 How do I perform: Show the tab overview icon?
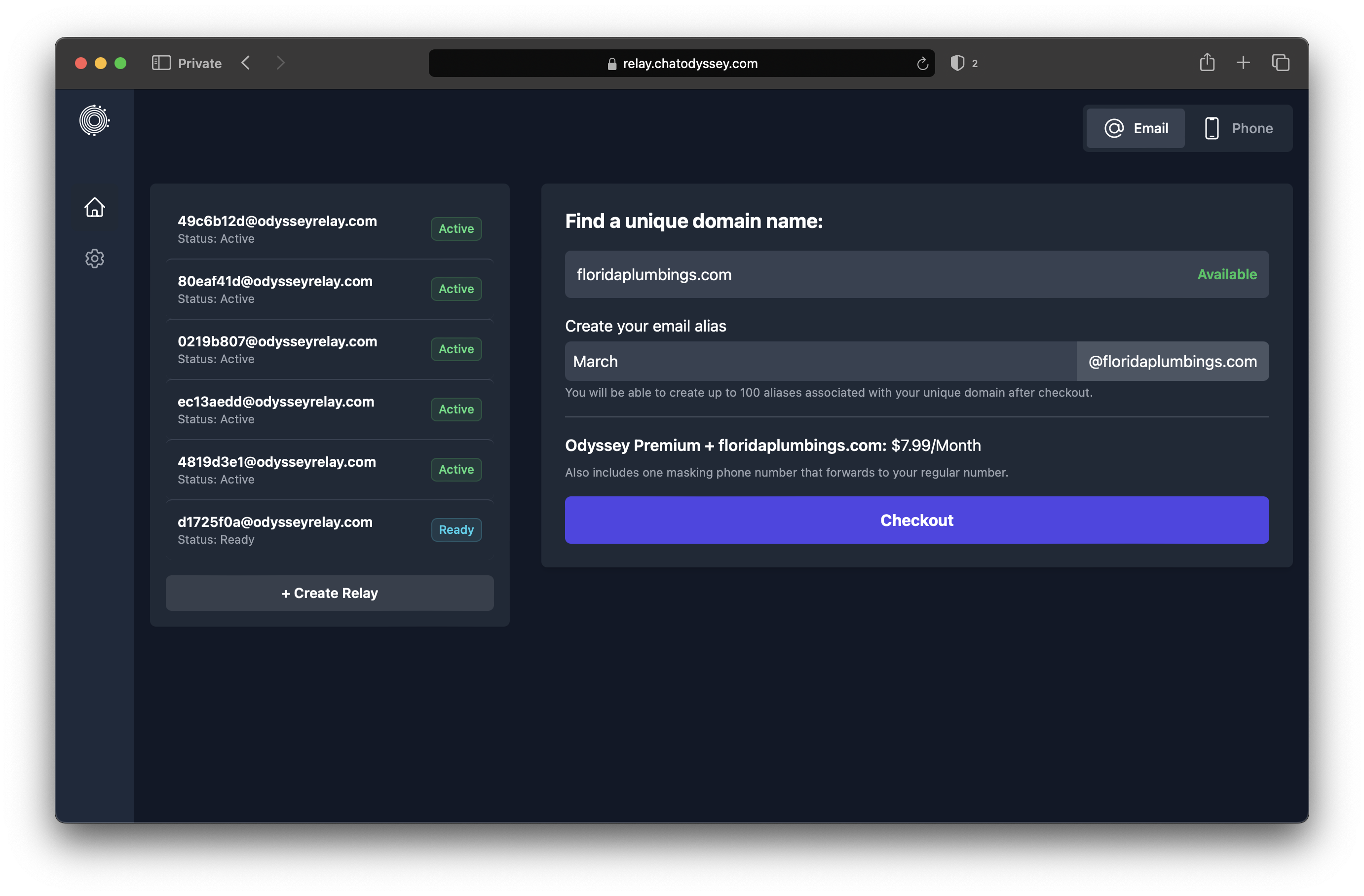tap(1280, 63)
